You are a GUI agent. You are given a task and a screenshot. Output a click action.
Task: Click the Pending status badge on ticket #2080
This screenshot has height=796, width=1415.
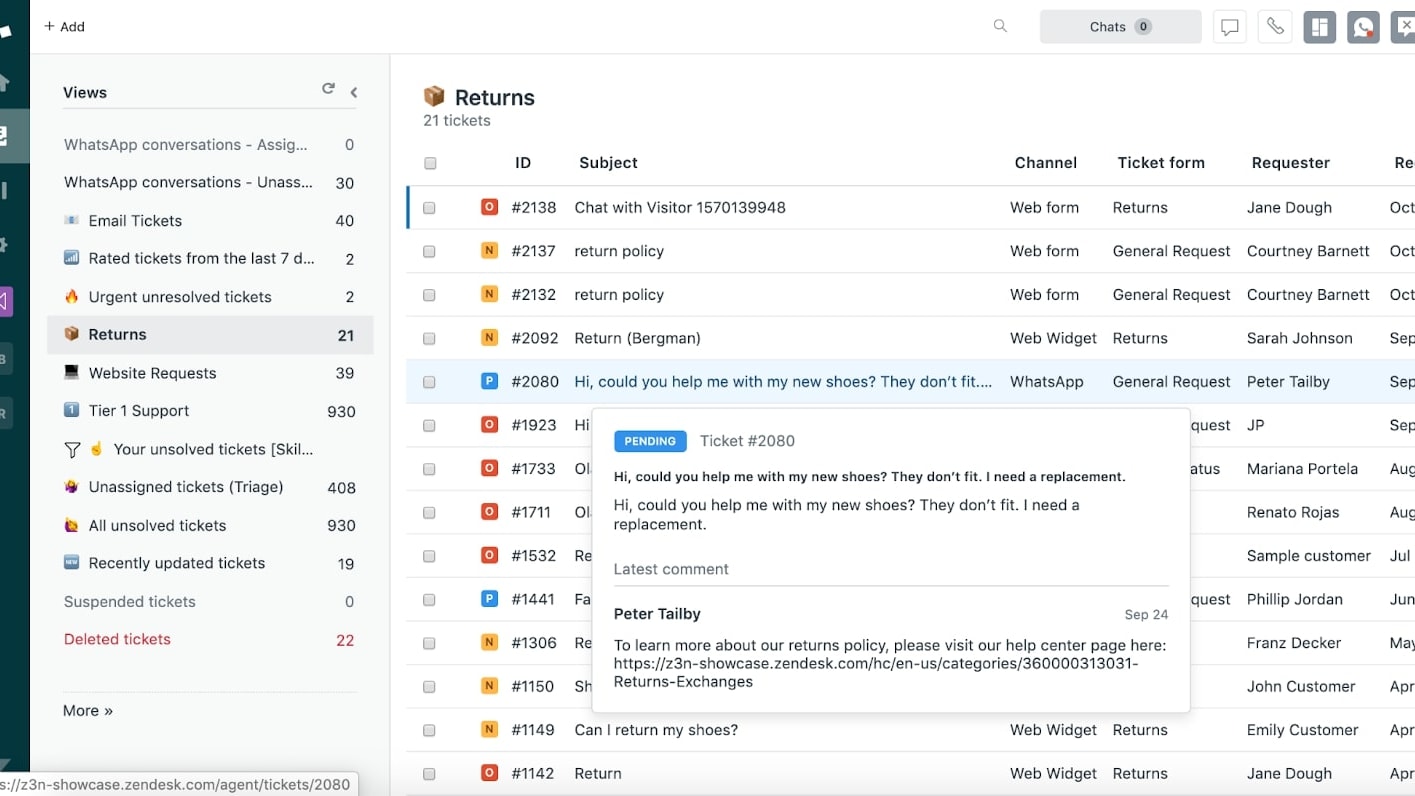(650, 441)
